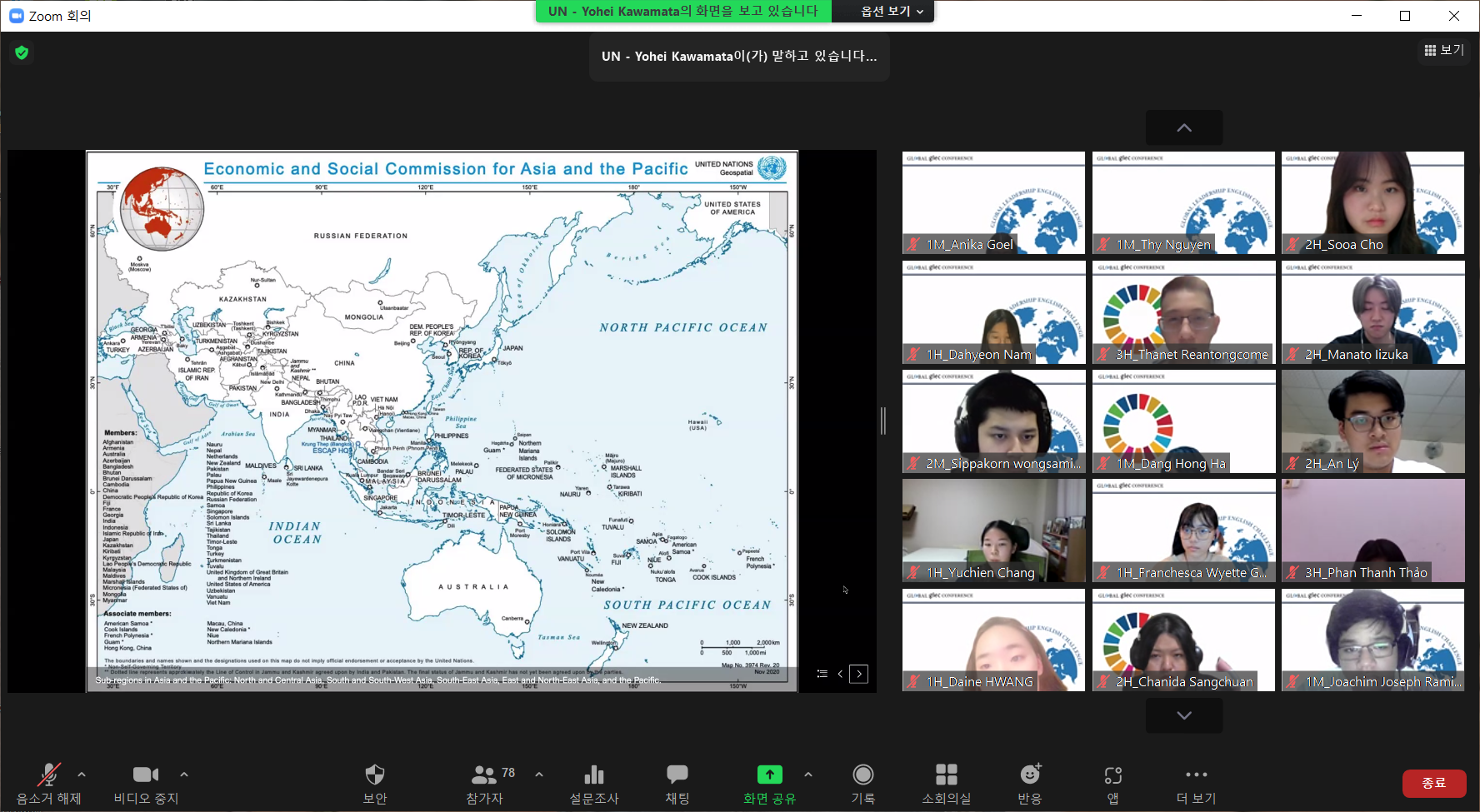Expand video options arrow beside camera
The width and height of the screenshot is (1480, 812).
(184, 775)
